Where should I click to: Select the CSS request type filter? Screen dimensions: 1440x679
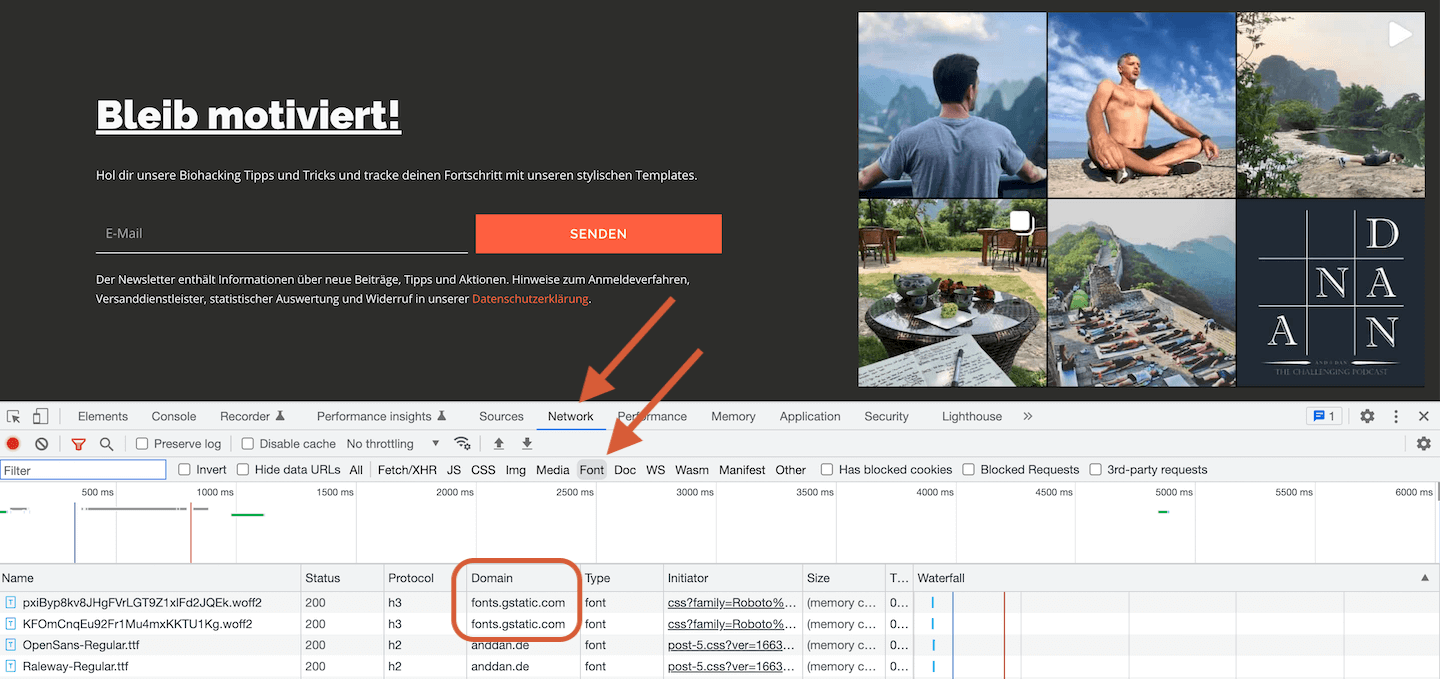coord(483,470)
